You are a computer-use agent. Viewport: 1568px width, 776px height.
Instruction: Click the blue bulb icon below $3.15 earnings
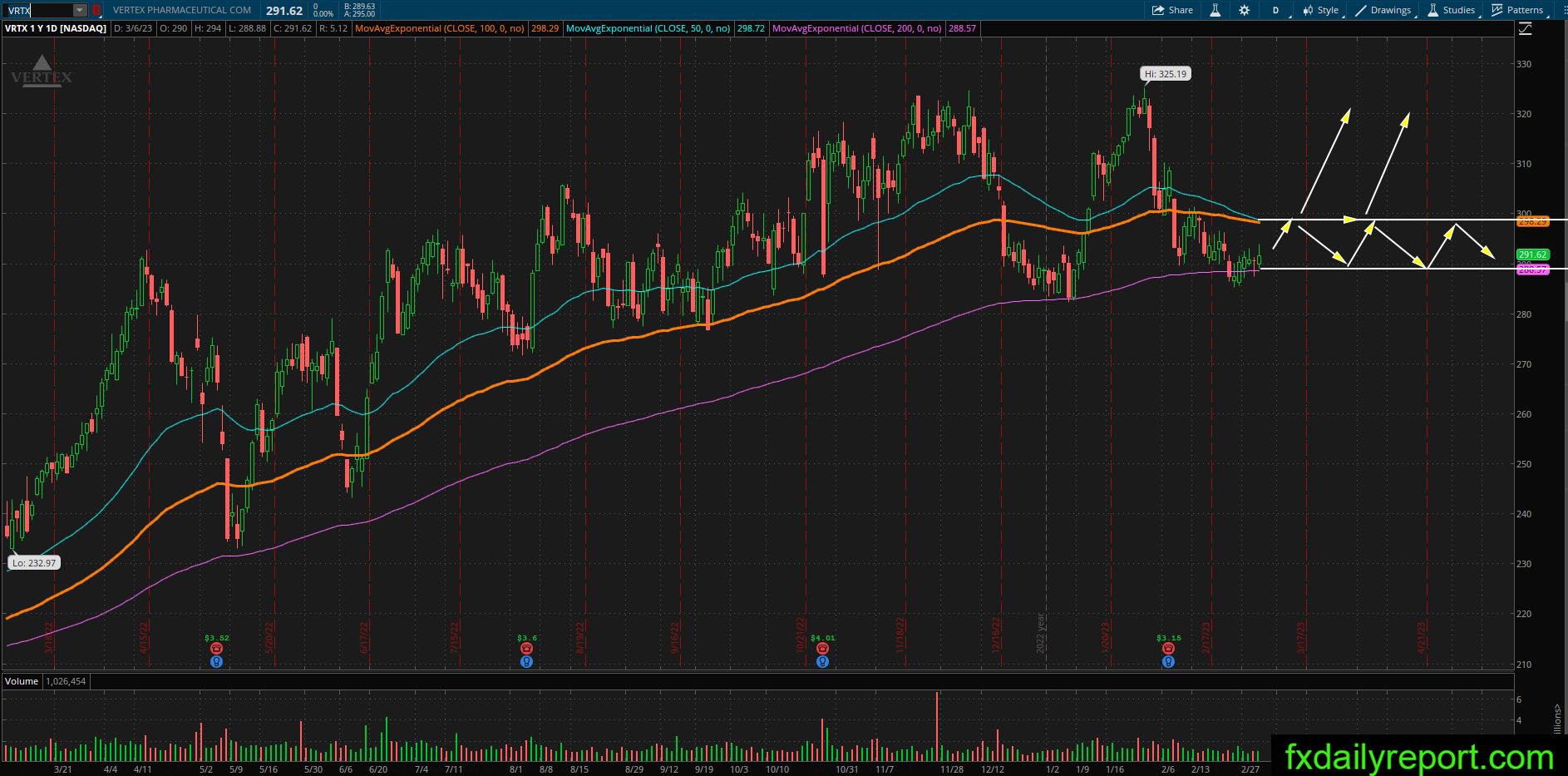click(x=1168, y=662)
